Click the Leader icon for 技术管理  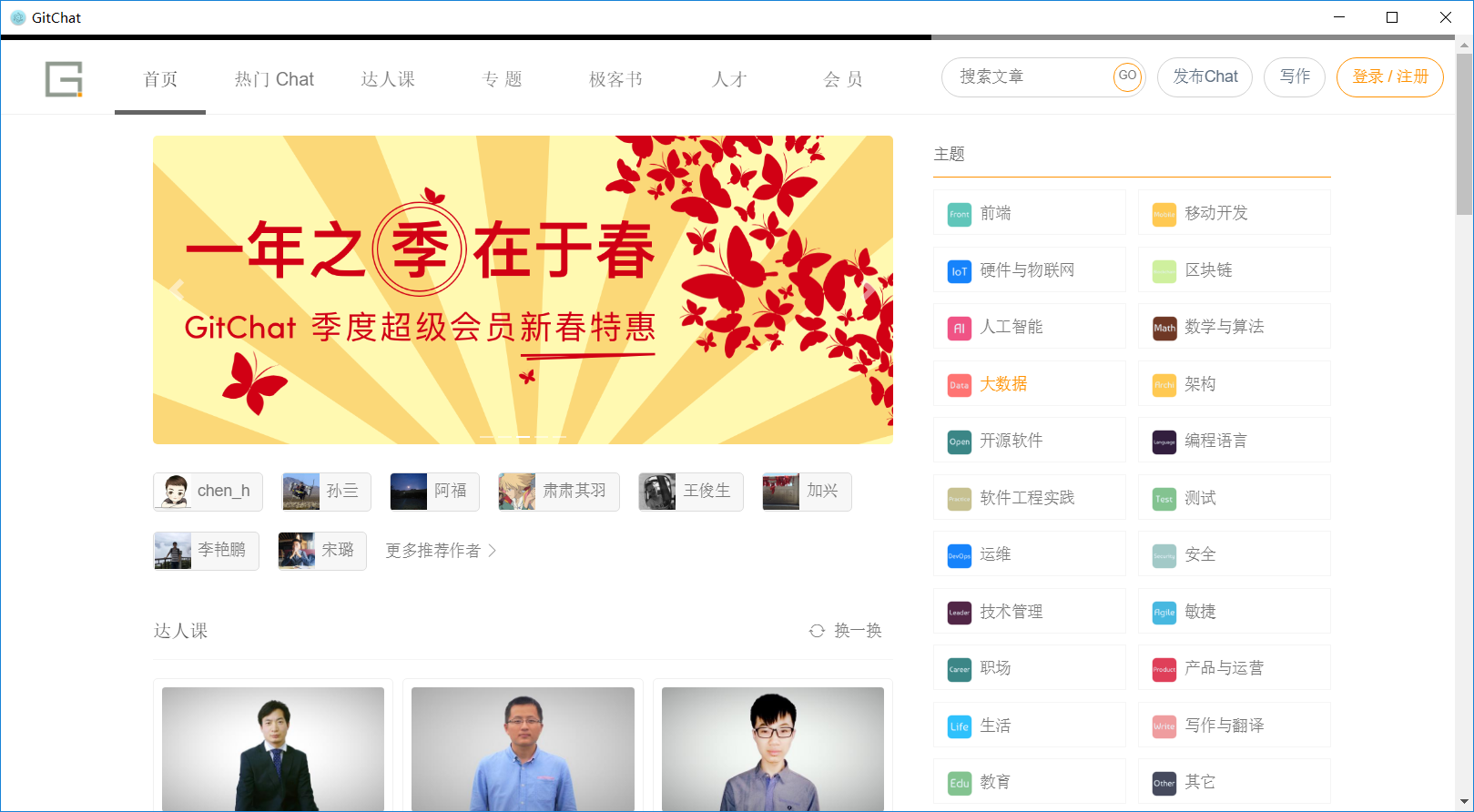click(x=960, y=613)
